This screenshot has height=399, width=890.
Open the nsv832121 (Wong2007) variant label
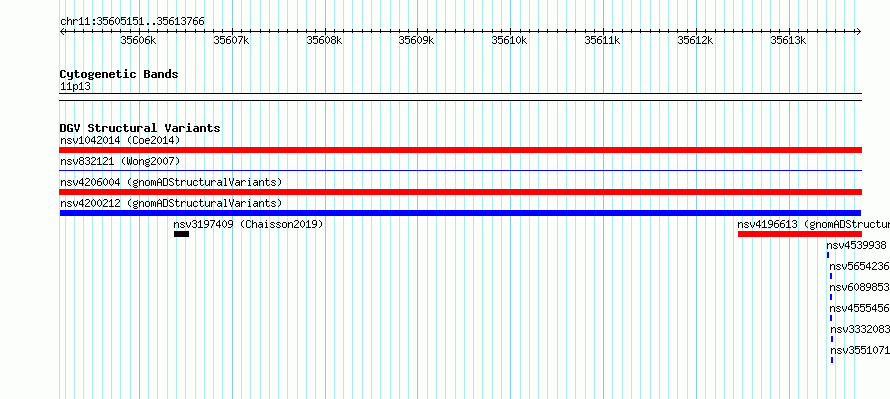click(120, 162)
